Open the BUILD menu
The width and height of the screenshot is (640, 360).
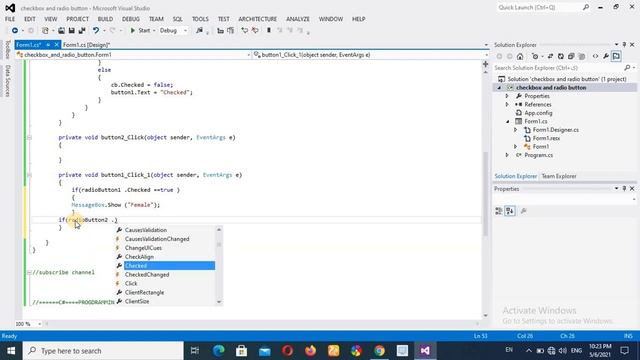pos(105,19)
